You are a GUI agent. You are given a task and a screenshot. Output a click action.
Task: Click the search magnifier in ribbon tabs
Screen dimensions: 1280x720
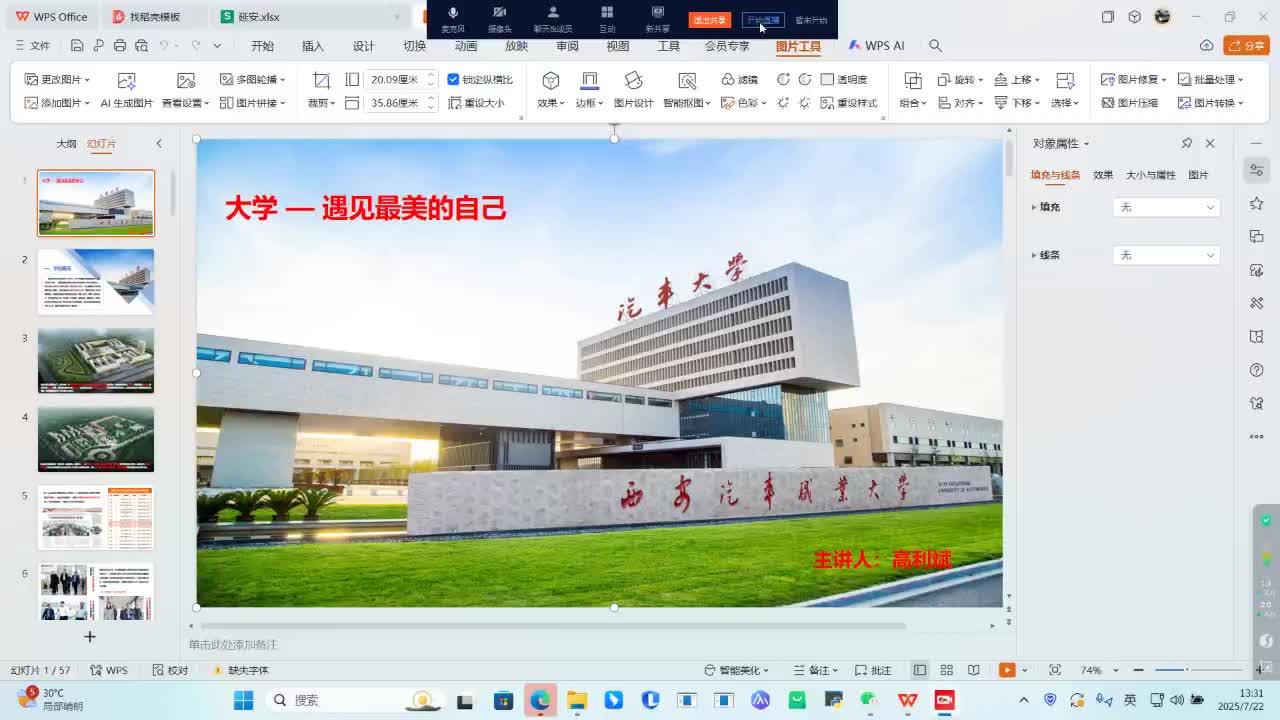(935, 46)
